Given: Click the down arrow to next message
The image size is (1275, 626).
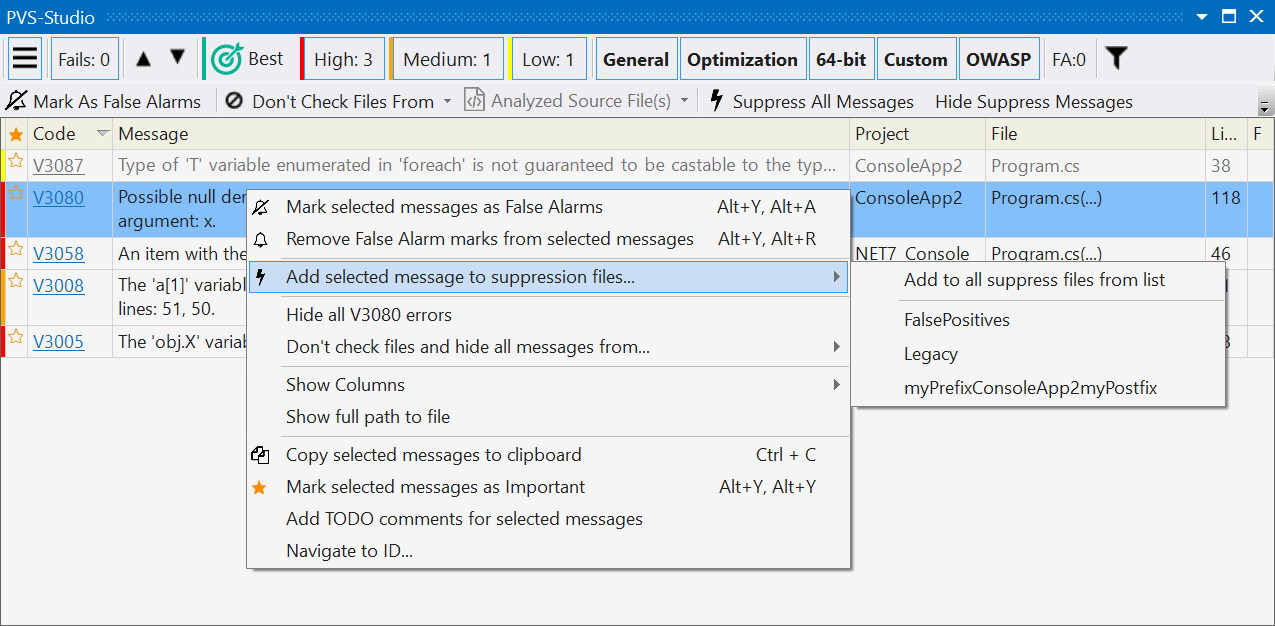Looking at the screenshot, I should (177, 58).
